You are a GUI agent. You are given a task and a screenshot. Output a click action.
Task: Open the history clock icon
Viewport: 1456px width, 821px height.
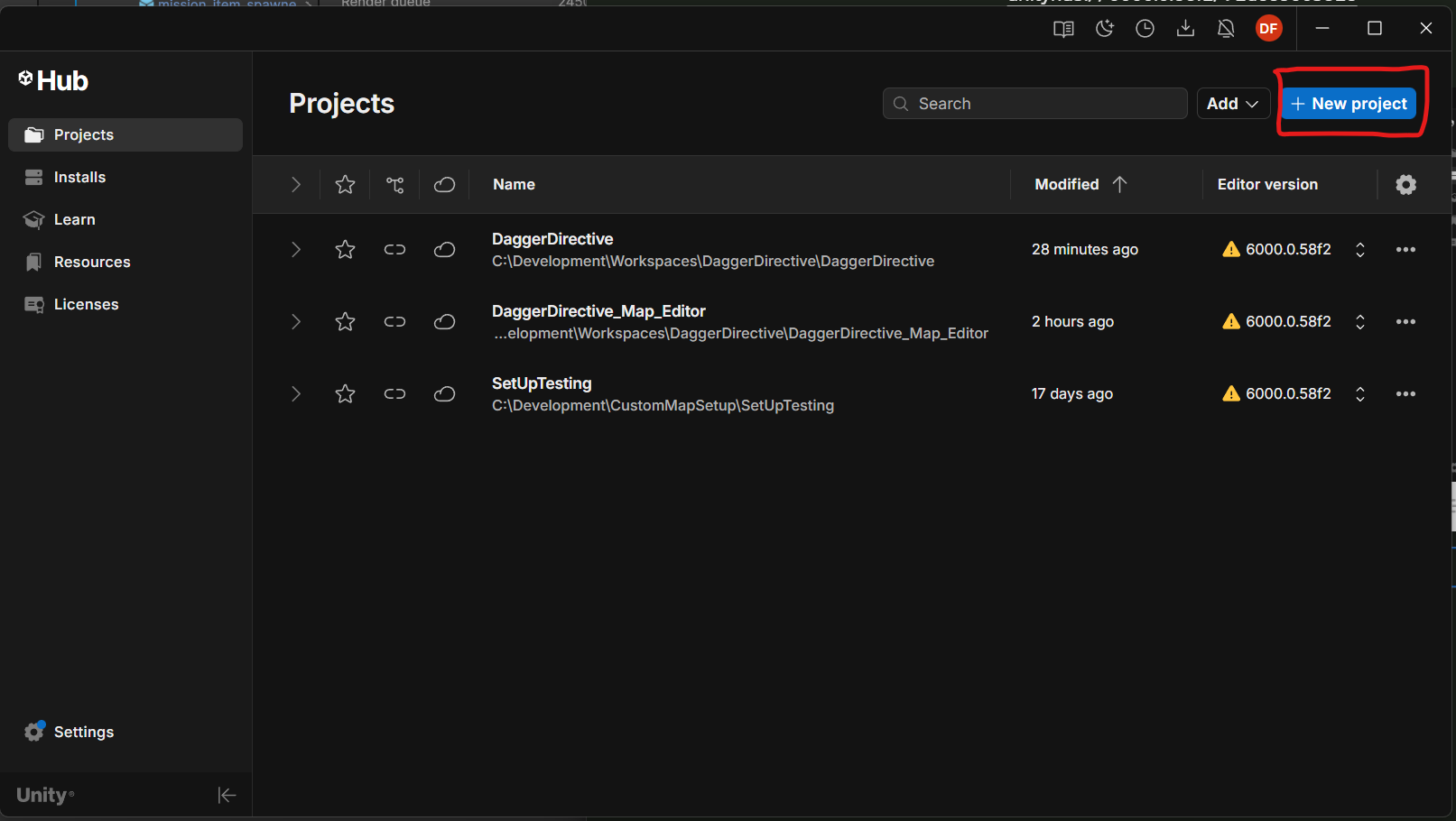1145,29
